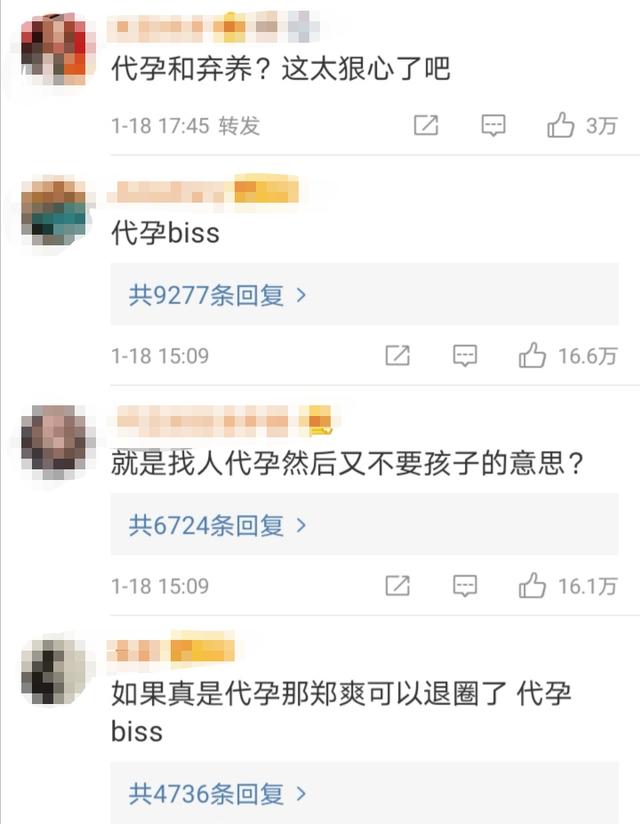Tap reply icon beside 16.1万 likes
This screenshot has height=824, width=640.
465,586
